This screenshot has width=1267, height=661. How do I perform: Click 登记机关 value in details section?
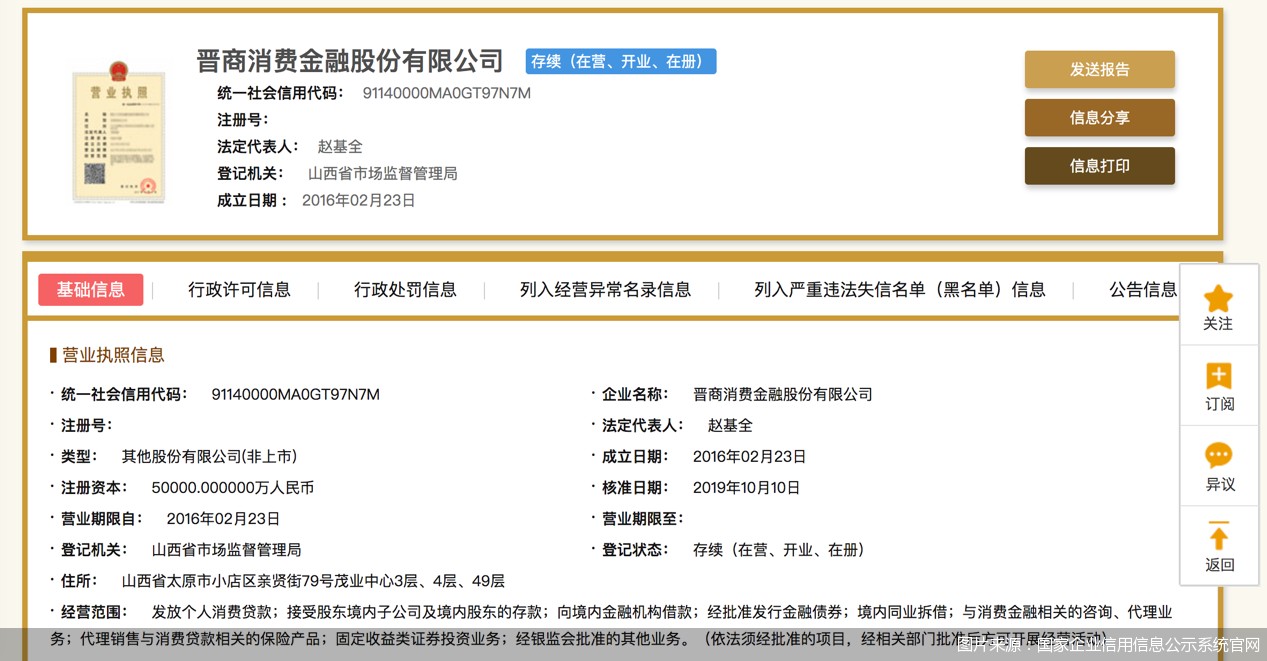[226, 550]
